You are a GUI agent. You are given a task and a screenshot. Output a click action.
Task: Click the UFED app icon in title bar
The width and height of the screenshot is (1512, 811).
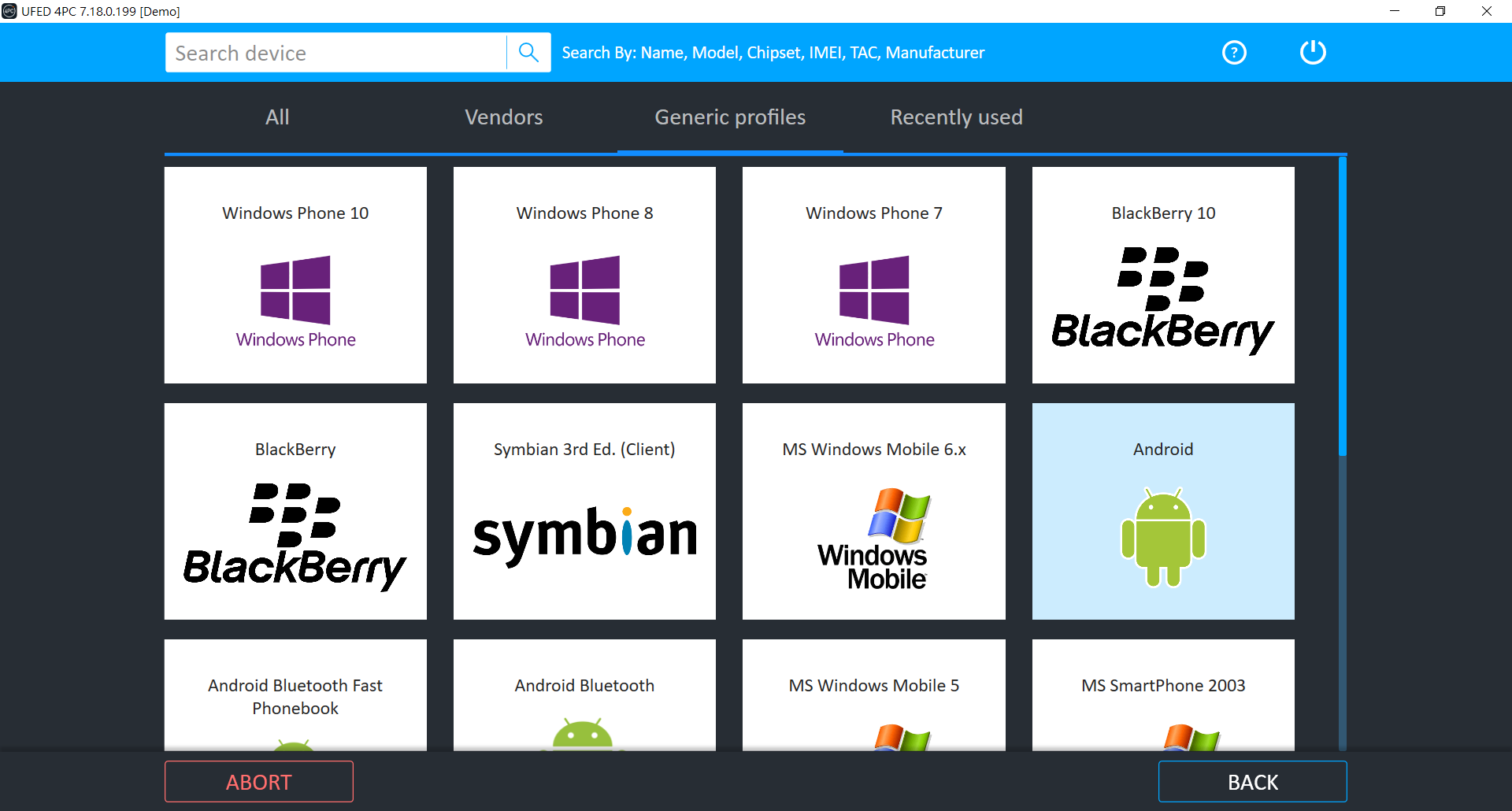click(9, 11)
